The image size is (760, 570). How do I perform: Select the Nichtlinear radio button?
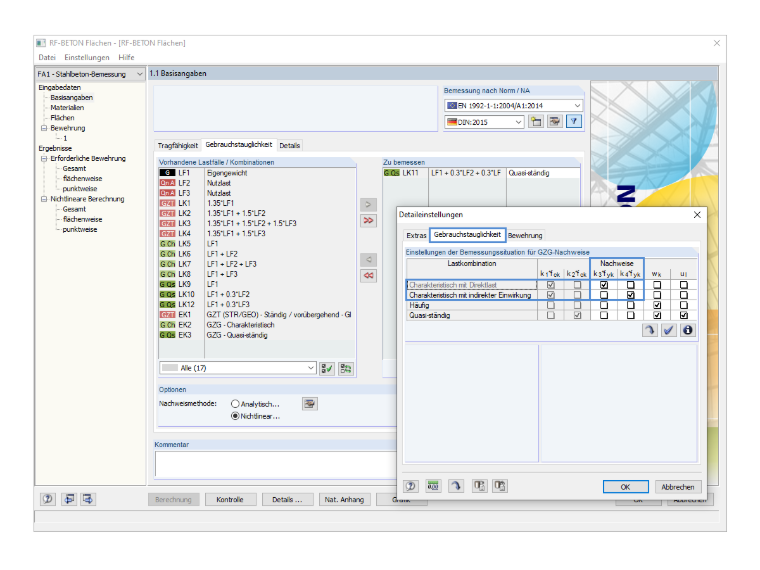click(235, 416)
